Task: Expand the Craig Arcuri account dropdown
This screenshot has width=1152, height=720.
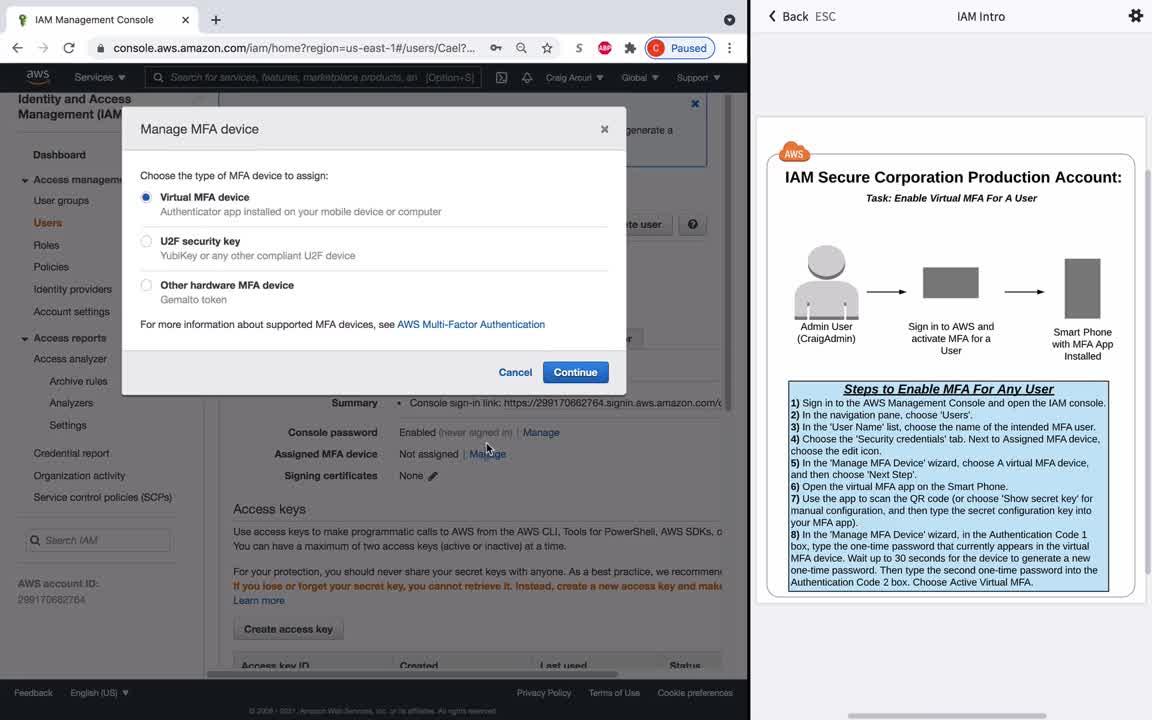Action: [575, 77]
